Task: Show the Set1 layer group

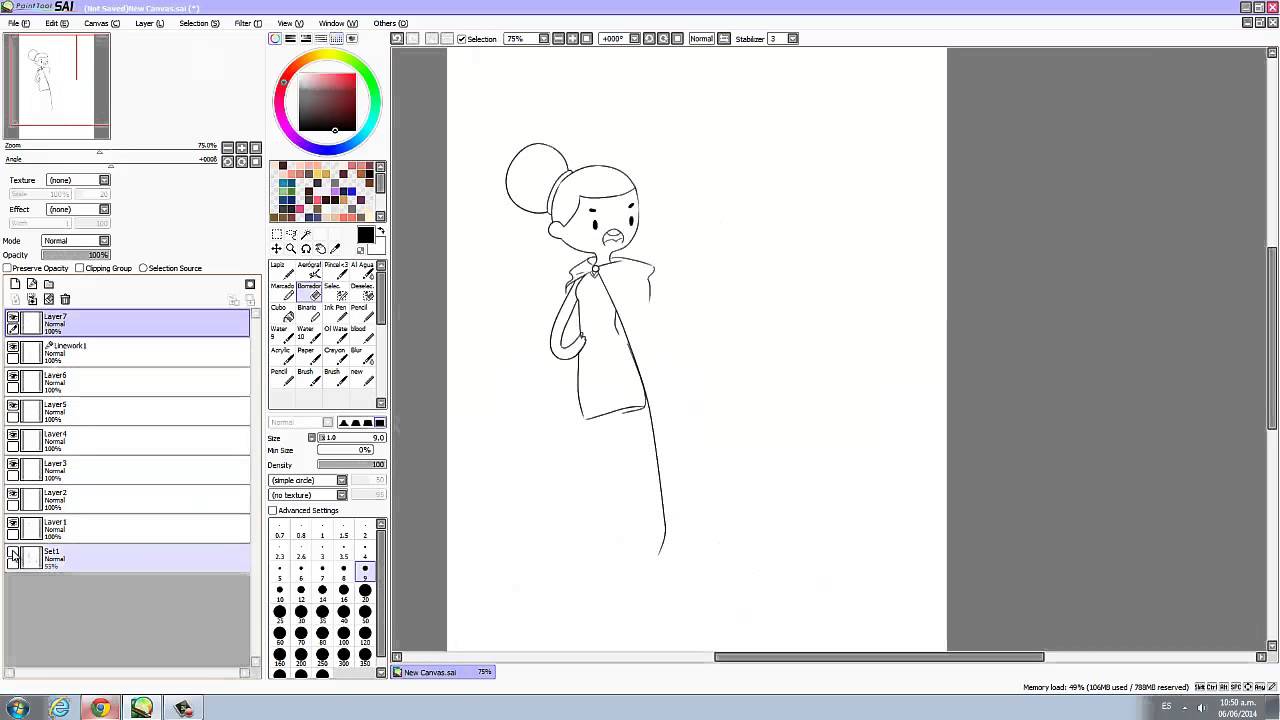Action: (x=13, y=552)
